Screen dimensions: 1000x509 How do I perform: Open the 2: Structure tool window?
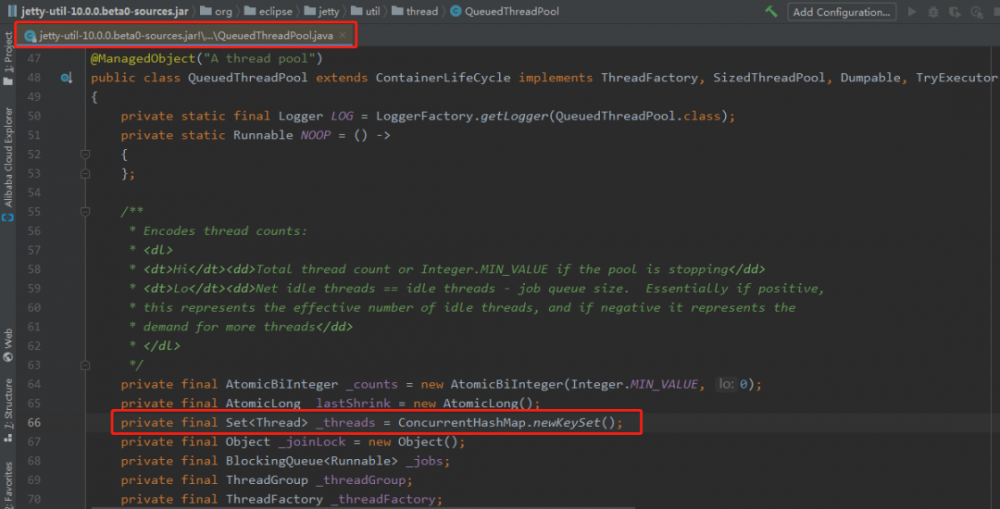click(x=8, y=409)
